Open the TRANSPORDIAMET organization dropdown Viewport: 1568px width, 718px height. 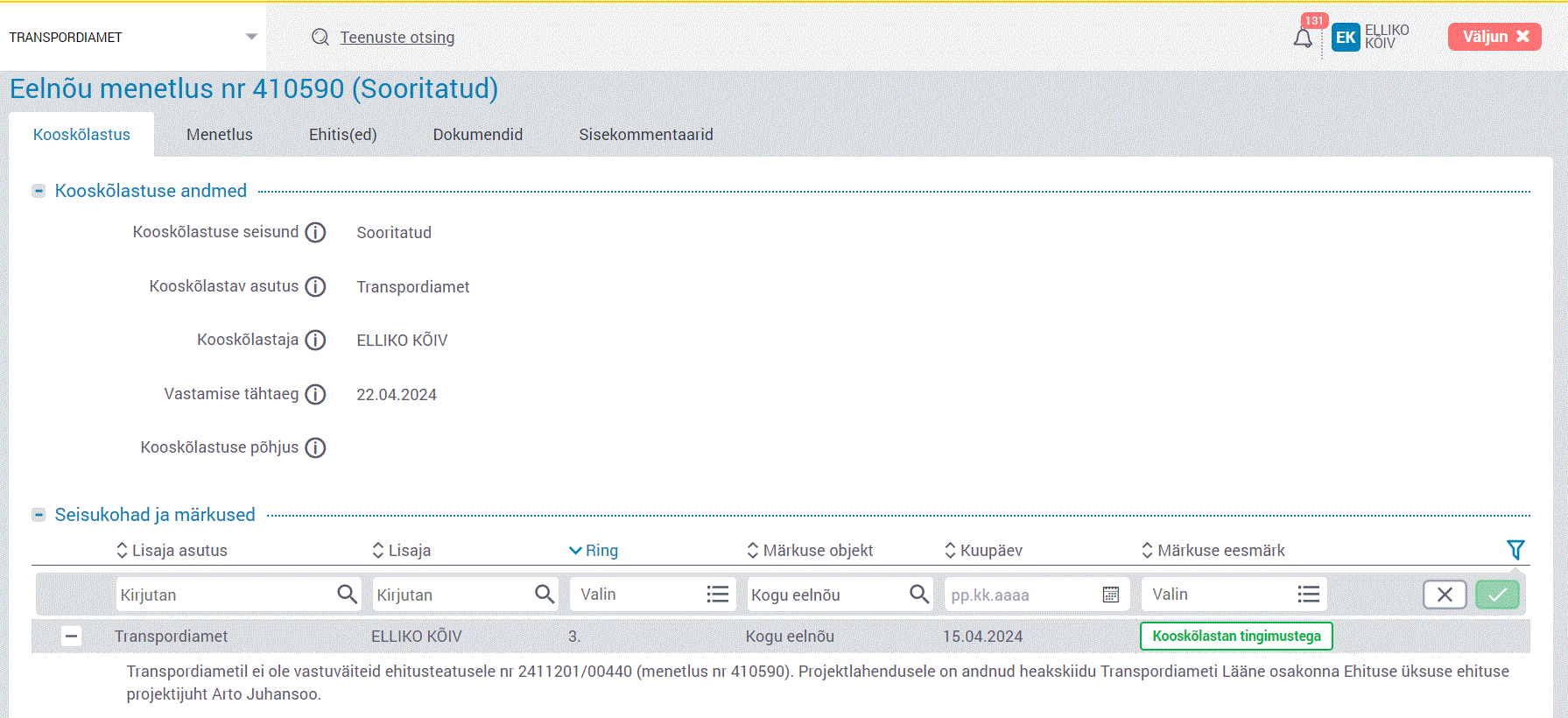click(x=132, y=37)
